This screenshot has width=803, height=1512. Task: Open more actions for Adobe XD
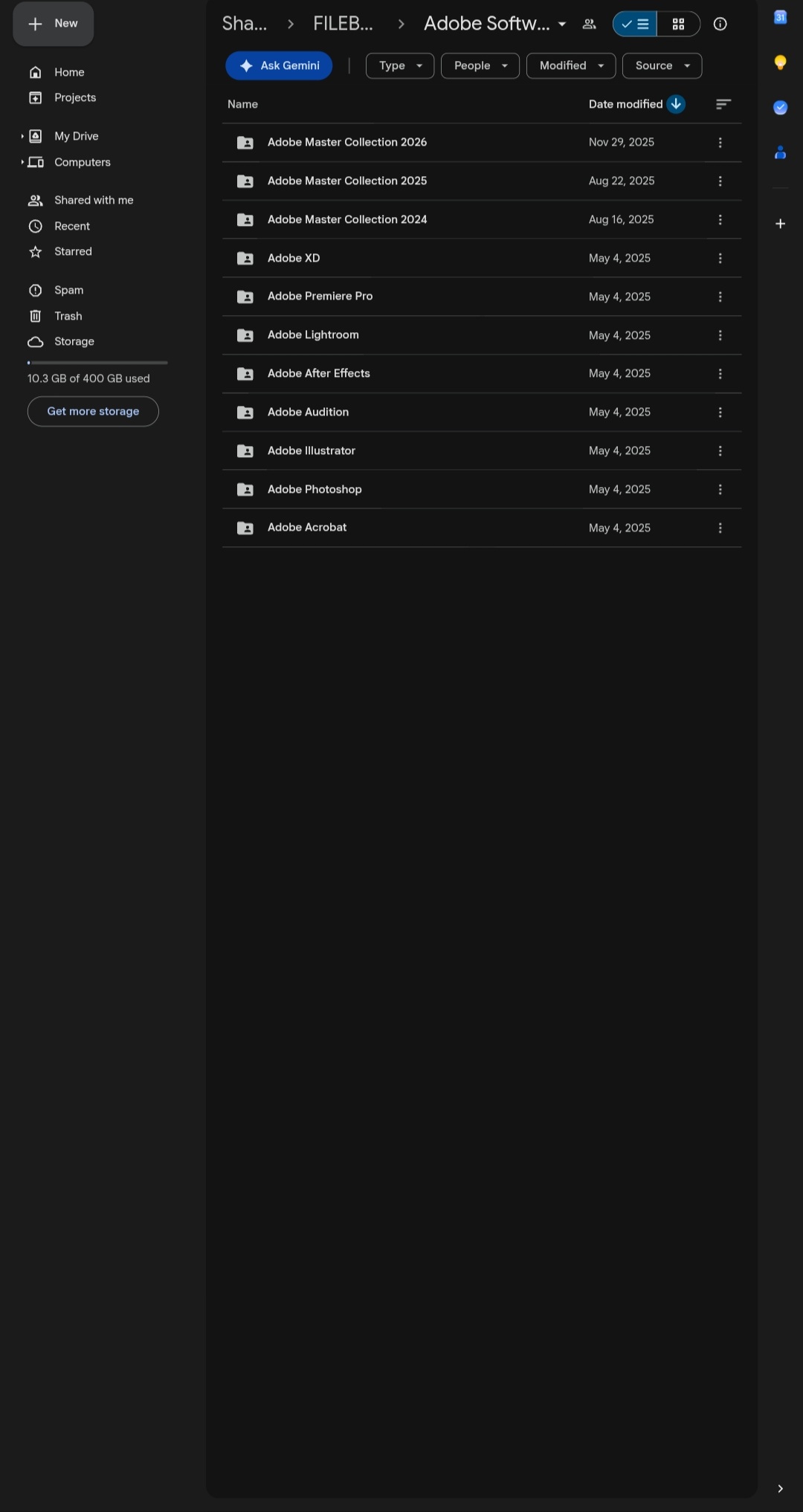[720, 258]
